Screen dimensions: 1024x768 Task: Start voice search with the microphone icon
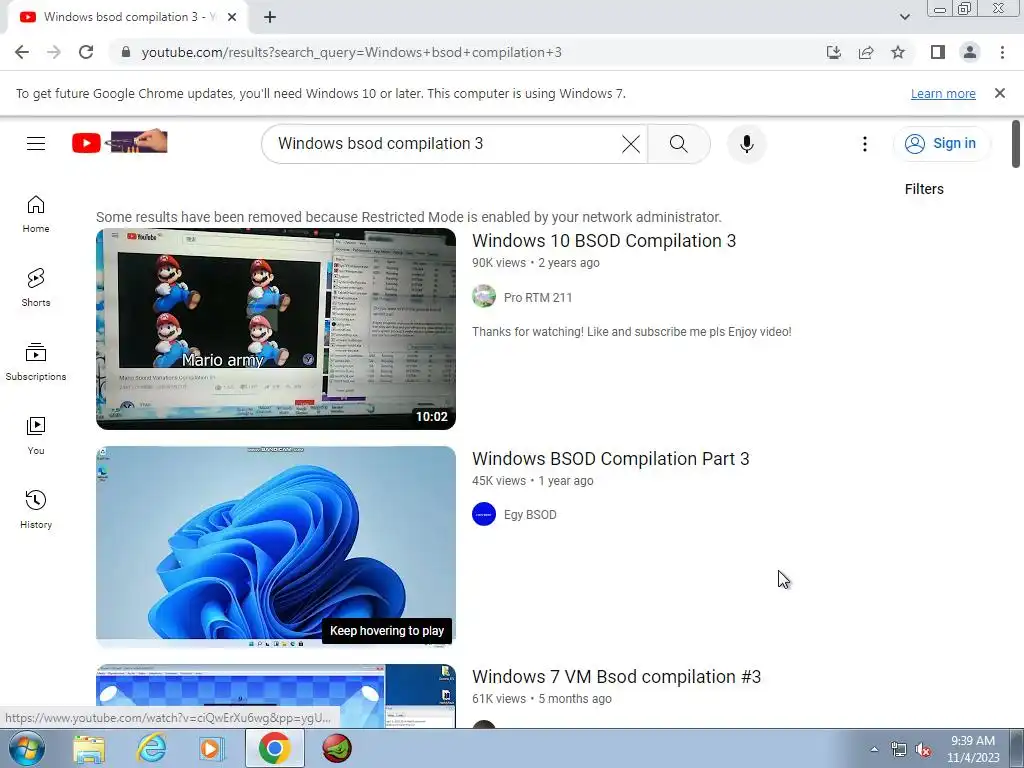[746, 144]
